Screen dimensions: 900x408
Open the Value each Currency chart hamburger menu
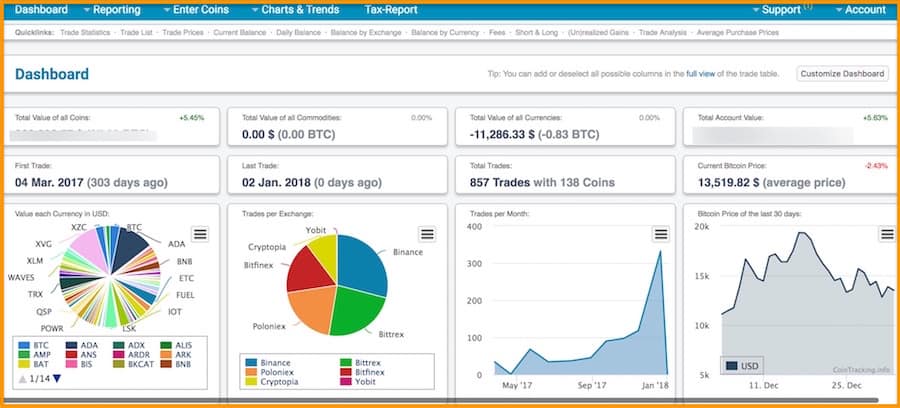[x=199, y=234]
